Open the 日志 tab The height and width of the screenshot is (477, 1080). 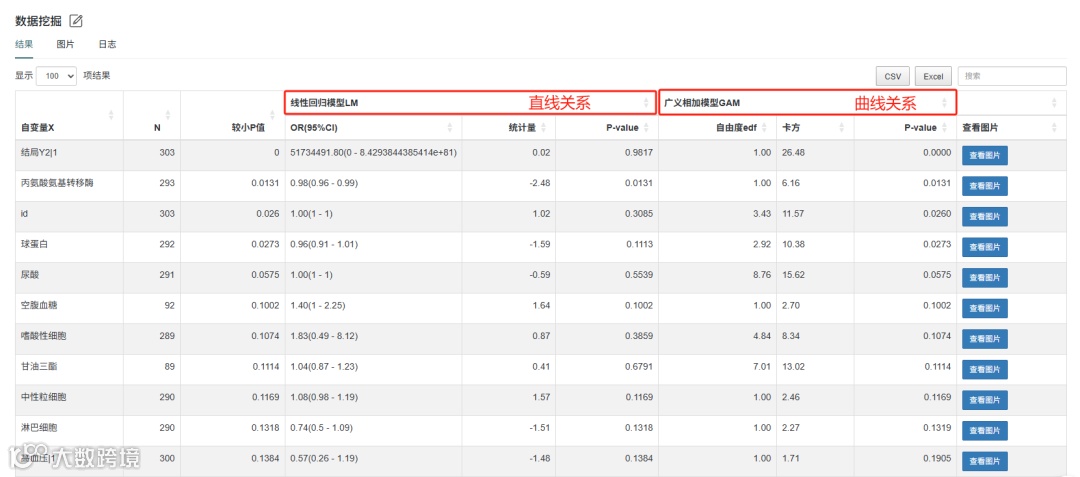pos(107,44)
